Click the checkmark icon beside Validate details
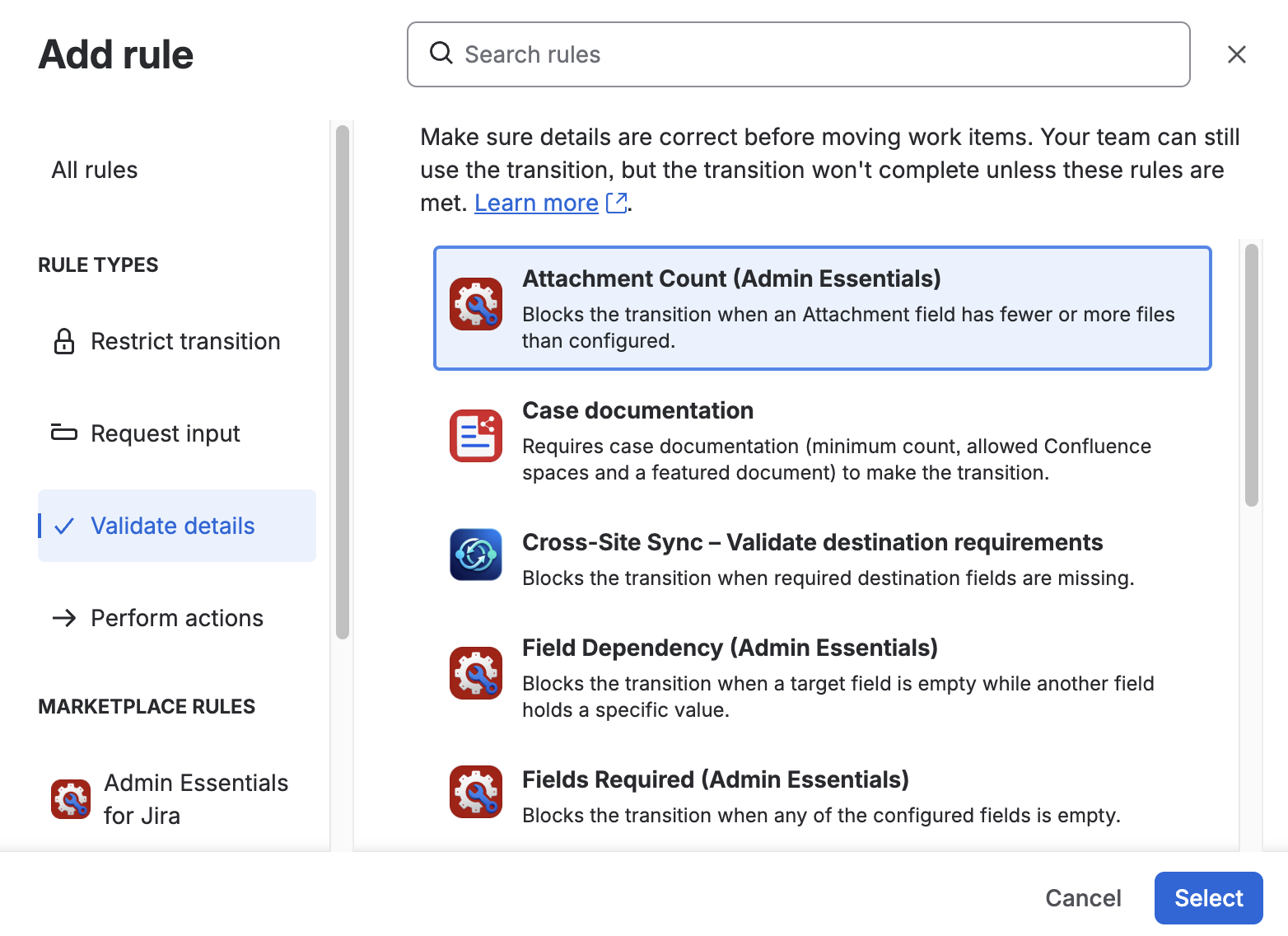This screenshot has height=936, width=1288. coord(64,526)
